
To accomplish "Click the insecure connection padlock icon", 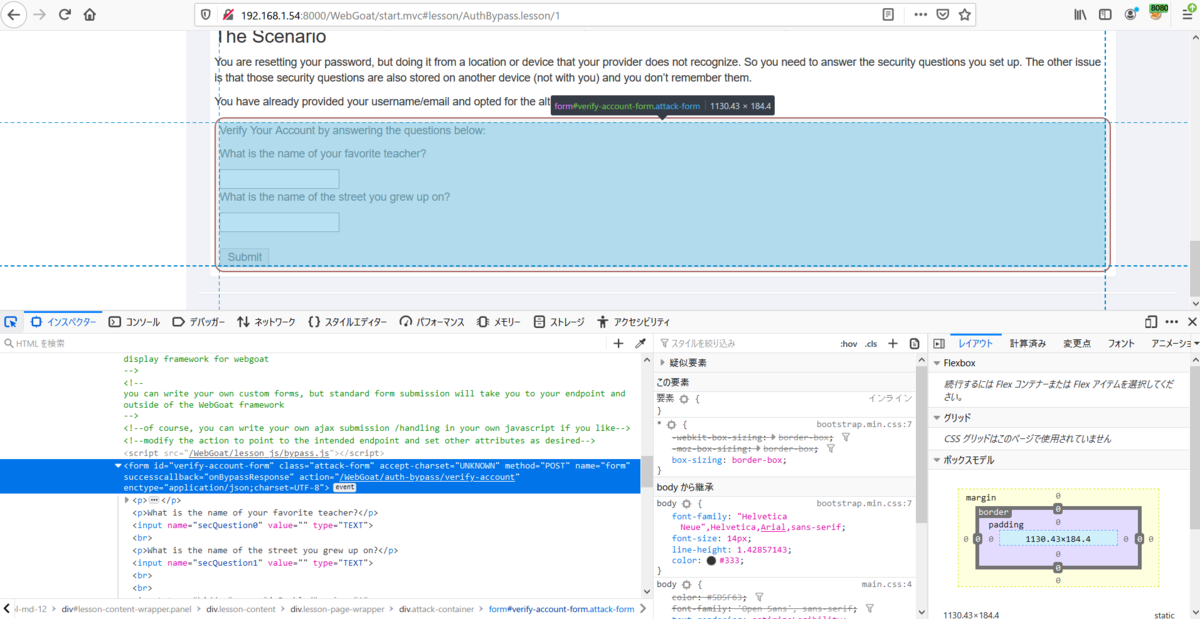I will tap(228, 15).
